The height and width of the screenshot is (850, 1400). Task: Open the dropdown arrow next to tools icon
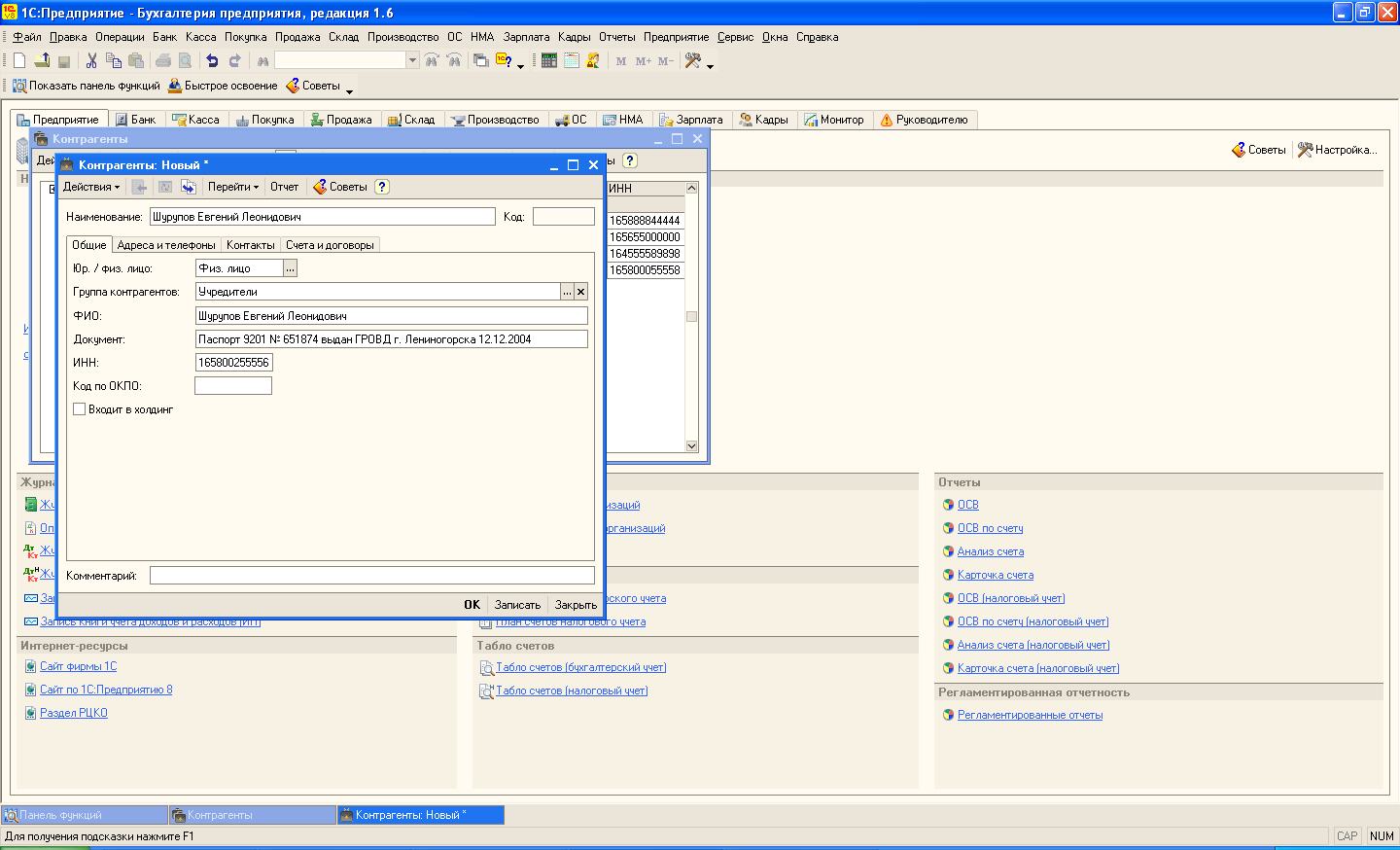[x=710, y=66]
